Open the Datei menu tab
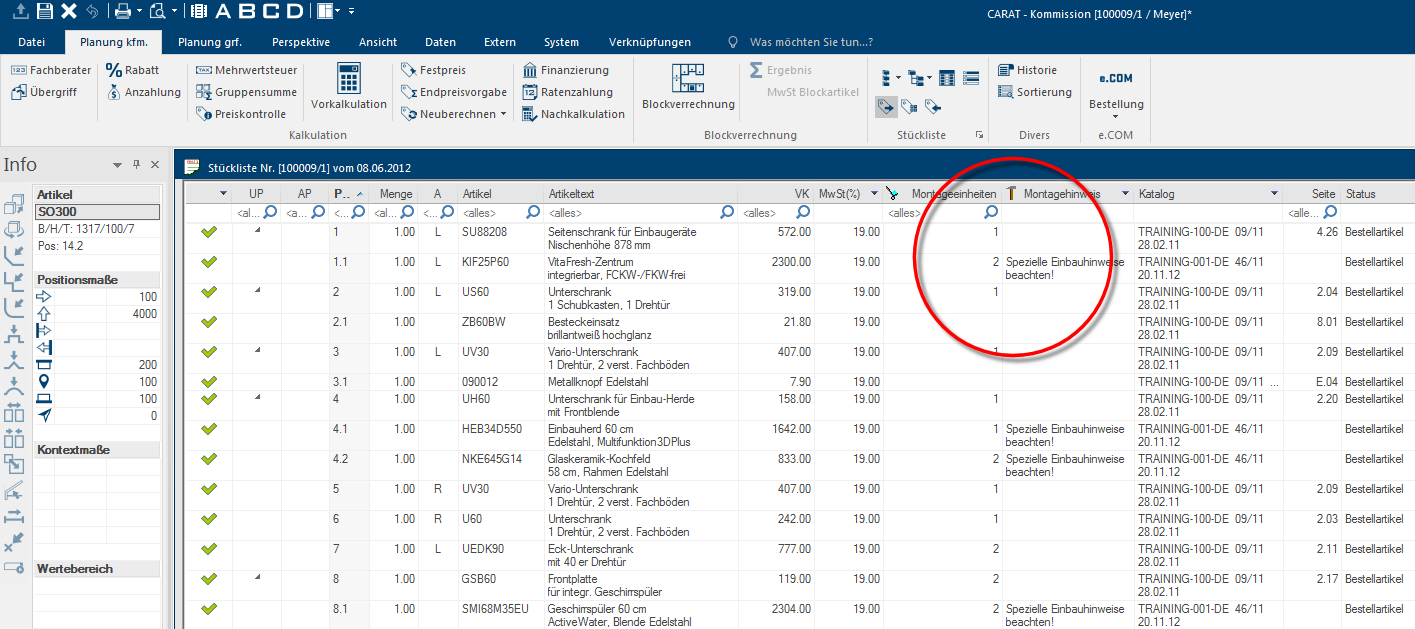The width and height of the screenshot is (1415, 629). (x=32, y=42)
